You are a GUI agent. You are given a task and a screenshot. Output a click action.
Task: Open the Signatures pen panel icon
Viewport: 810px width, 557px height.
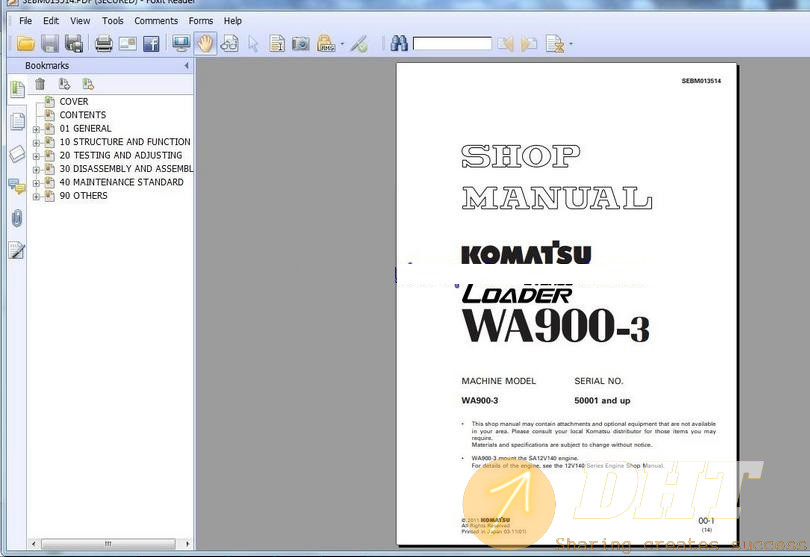pyautogui.click(x=17, y=251)
